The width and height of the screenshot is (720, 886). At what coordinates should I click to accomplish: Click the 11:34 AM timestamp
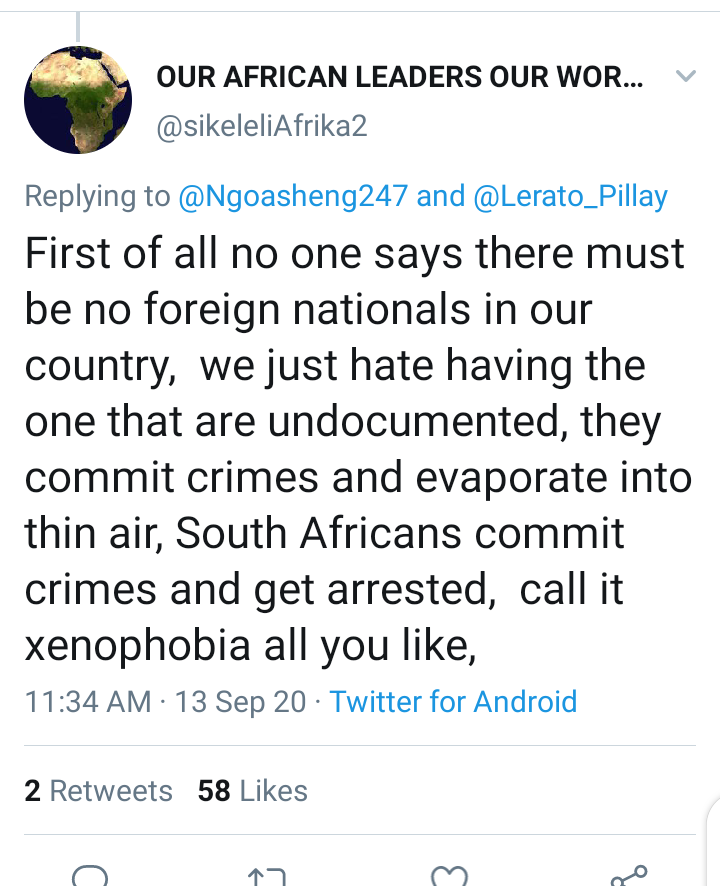point(88,702)
